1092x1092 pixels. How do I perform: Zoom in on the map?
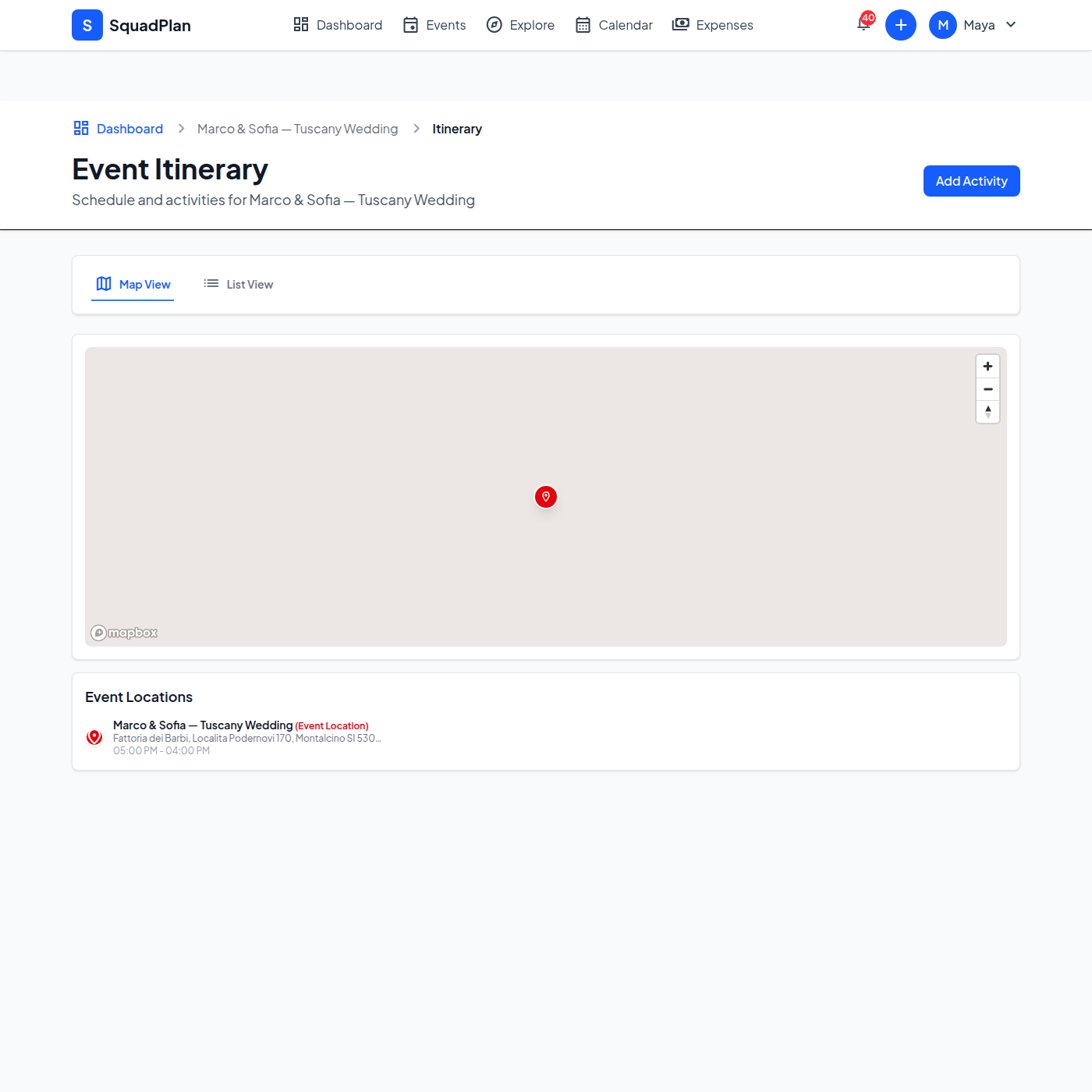[x=987, y=367]
